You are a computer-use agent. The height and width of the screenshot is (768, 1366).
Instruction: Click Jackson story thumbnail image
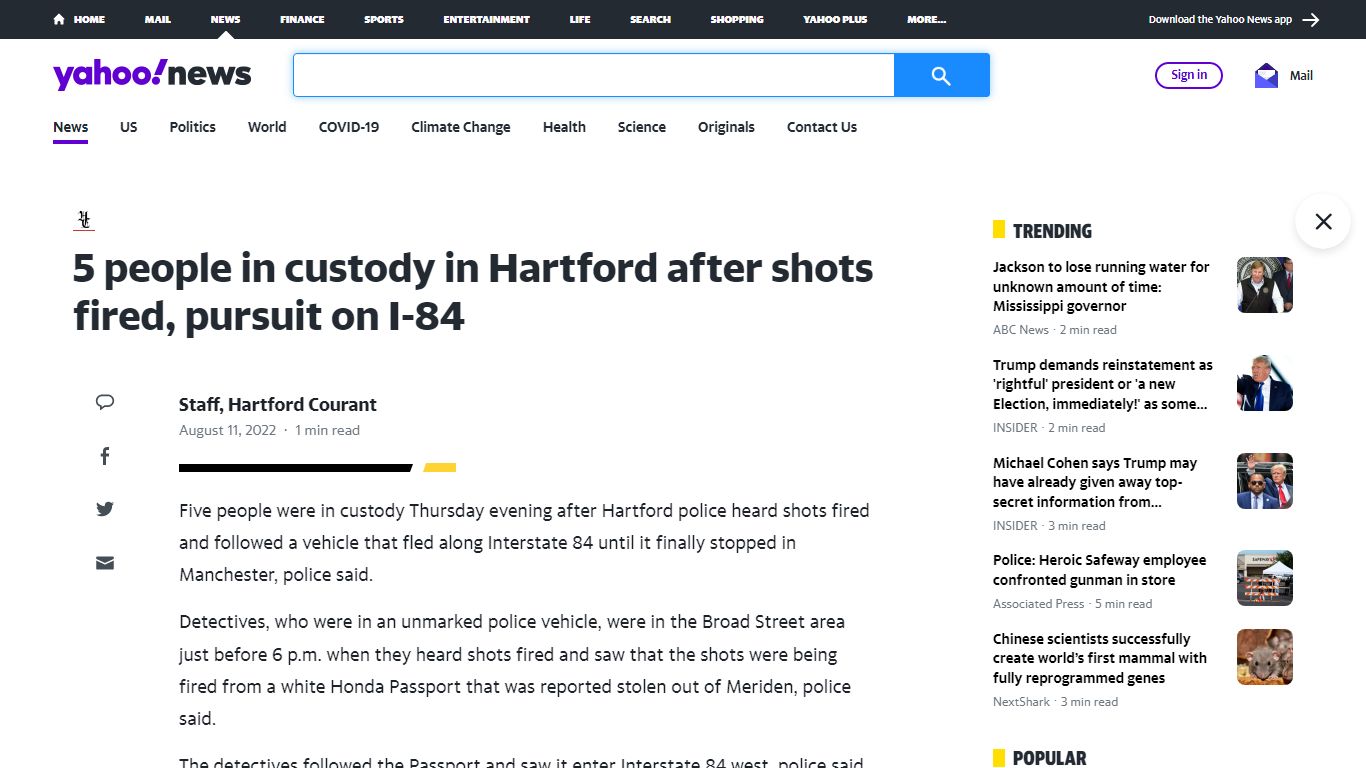pos(1265,285)
